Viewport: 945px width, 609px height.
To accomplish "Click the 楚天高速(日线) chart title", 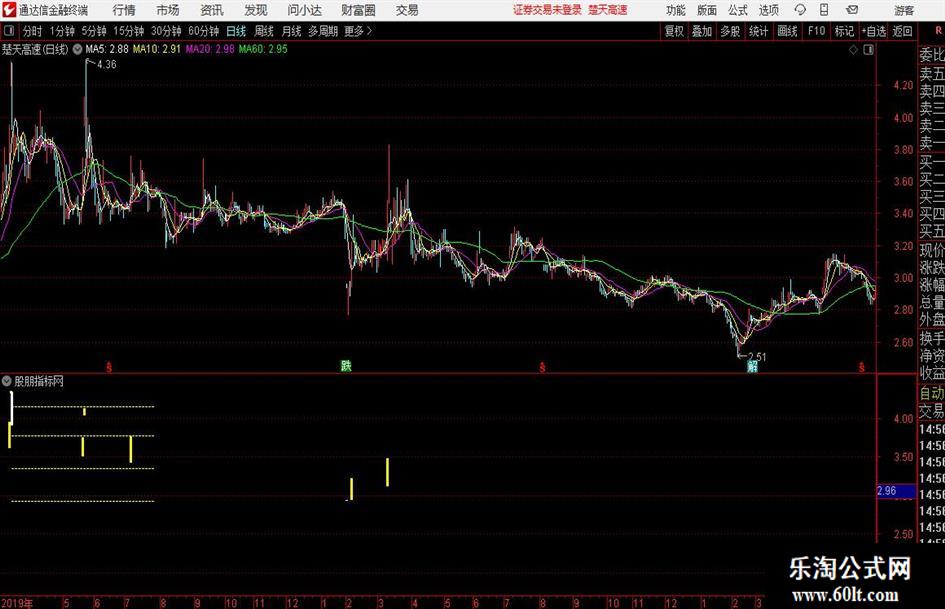I will click(x=35, y=49).
